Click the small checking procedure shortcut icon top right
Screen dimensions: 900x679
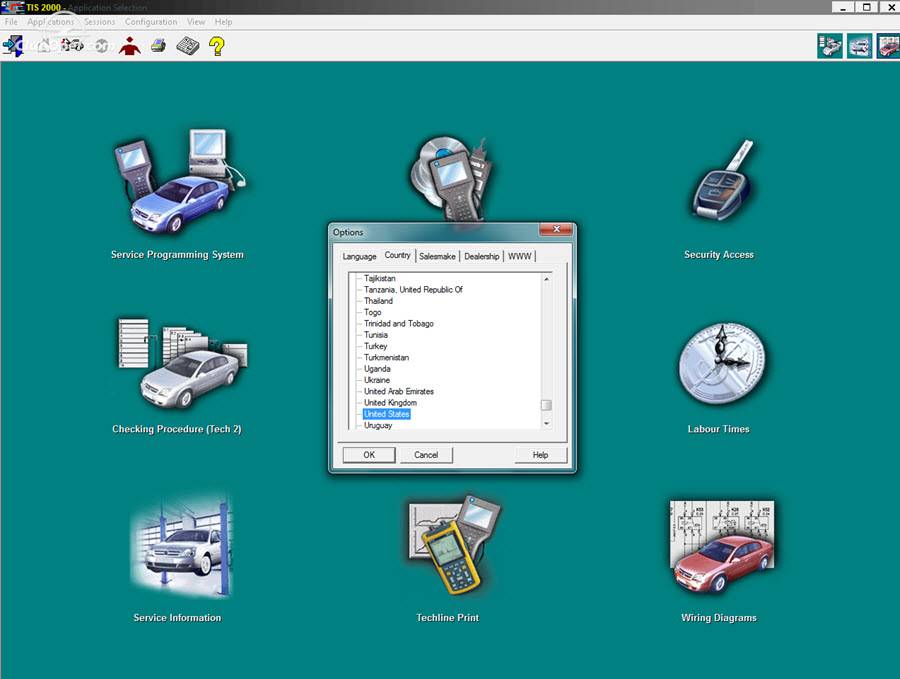pyautogui.click(x=830, y=46)
